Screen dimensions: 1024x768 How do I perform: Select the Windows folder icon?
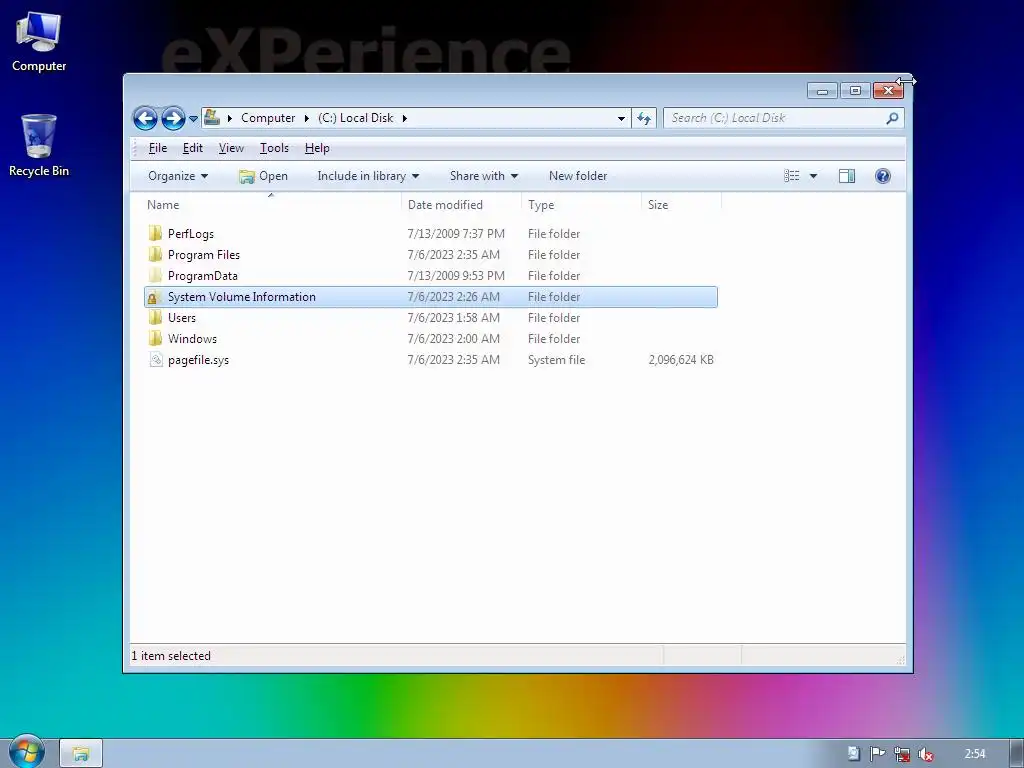point(155,338)
